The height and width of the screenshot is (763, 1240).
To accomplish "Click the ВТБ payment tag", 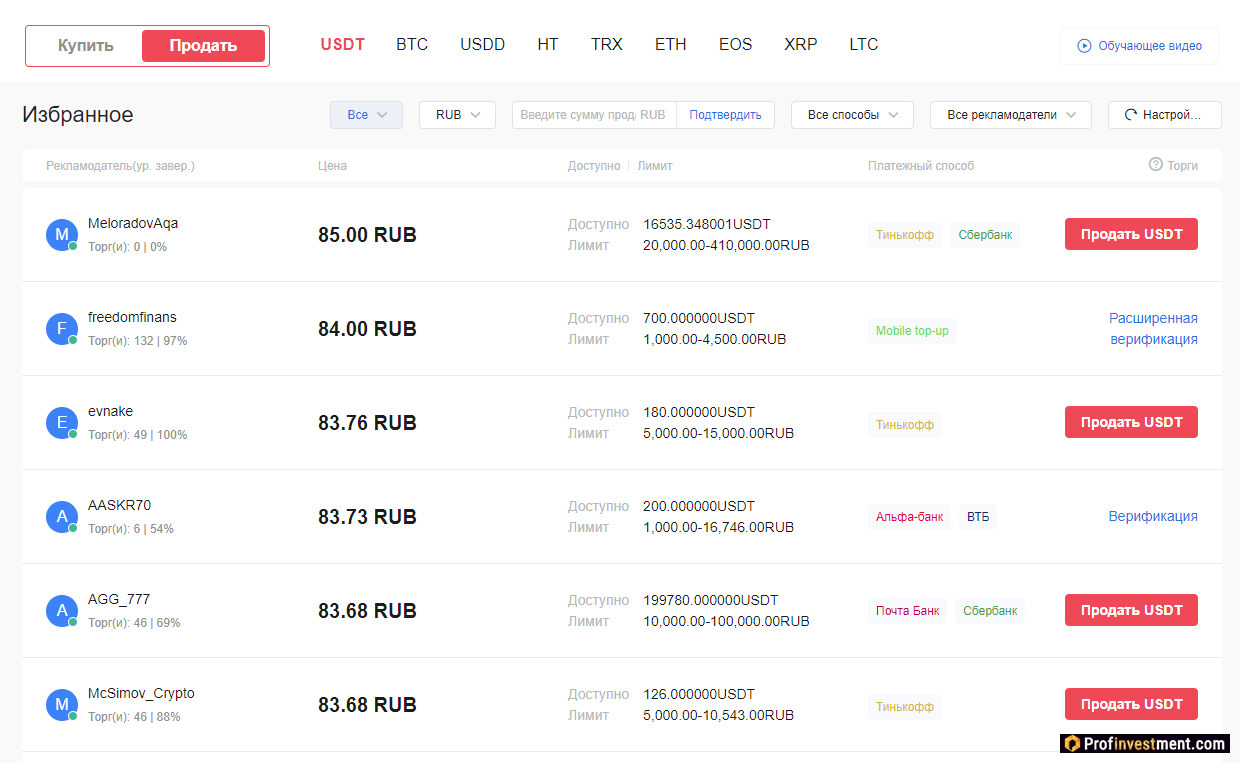I will click(x=978, y=517).
